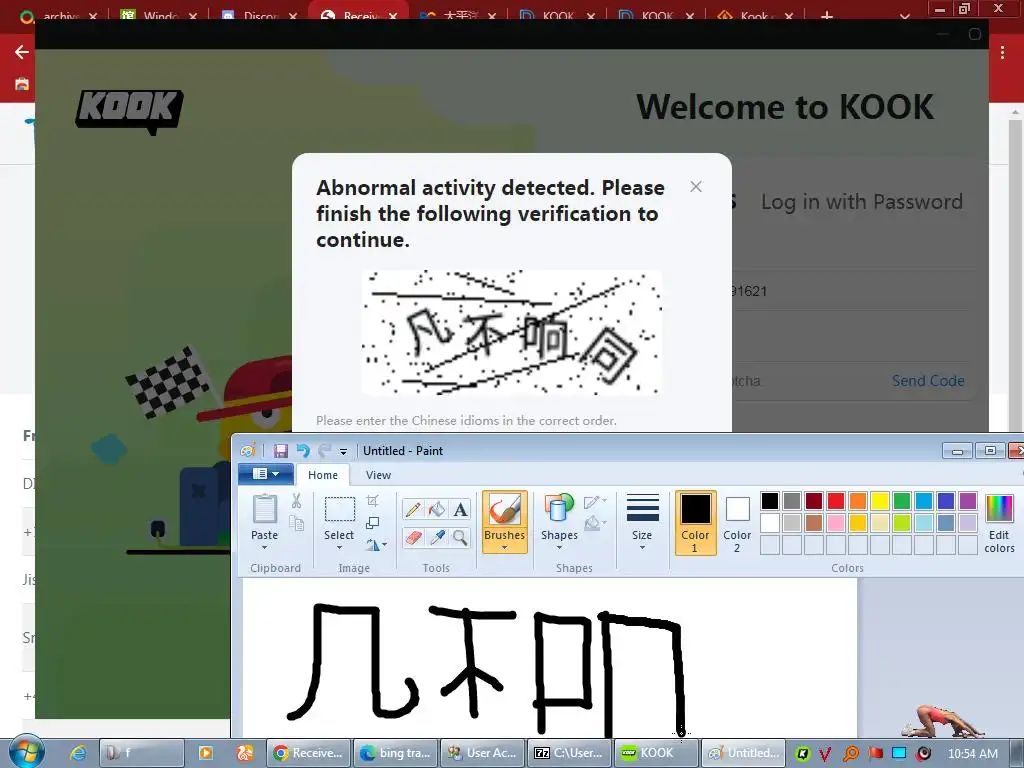This screenshot has width=1024, height=768.
Task: Open the blue Paint file menu button
Action: point(265,473)
